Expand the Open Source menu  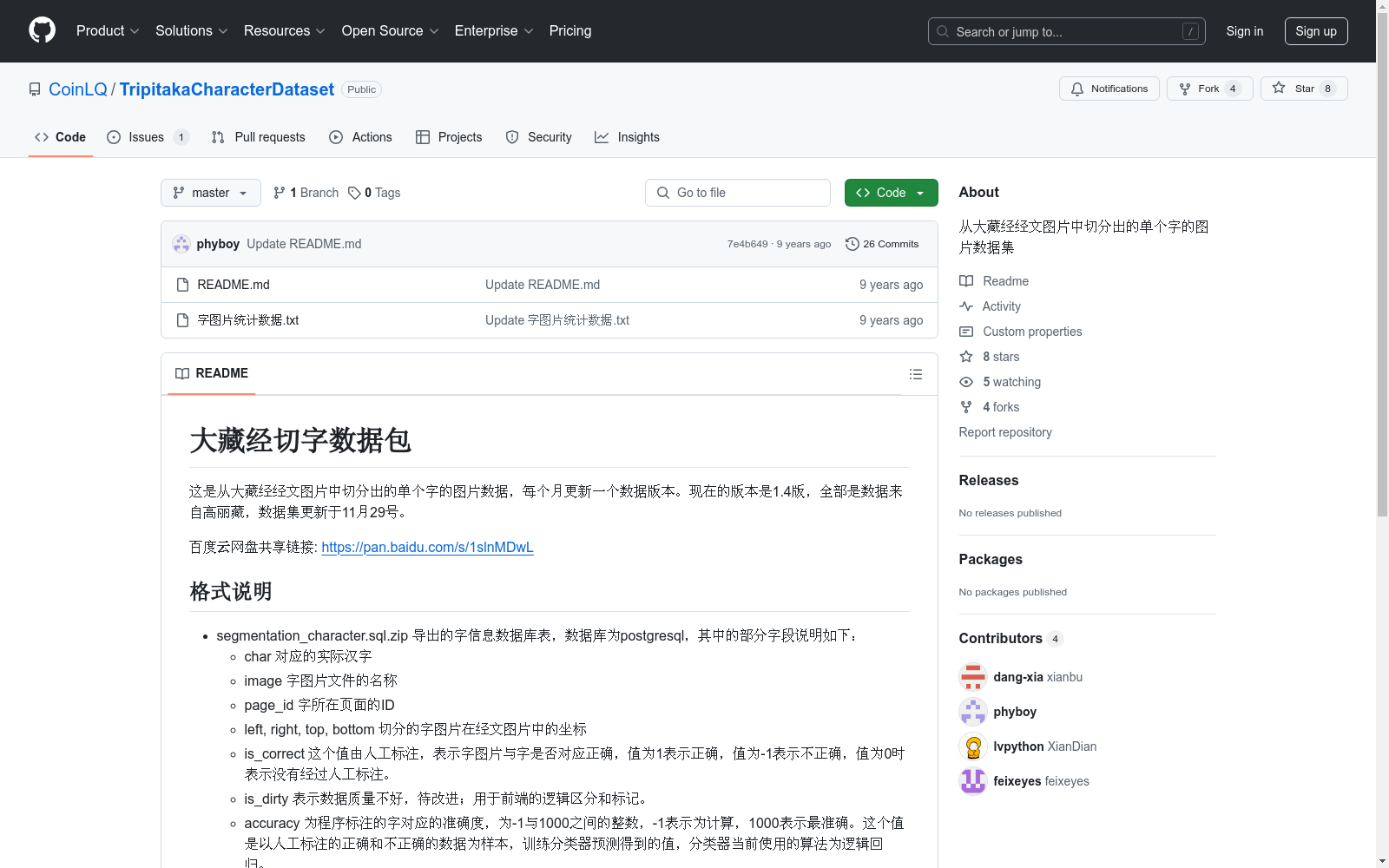(390, 30)
